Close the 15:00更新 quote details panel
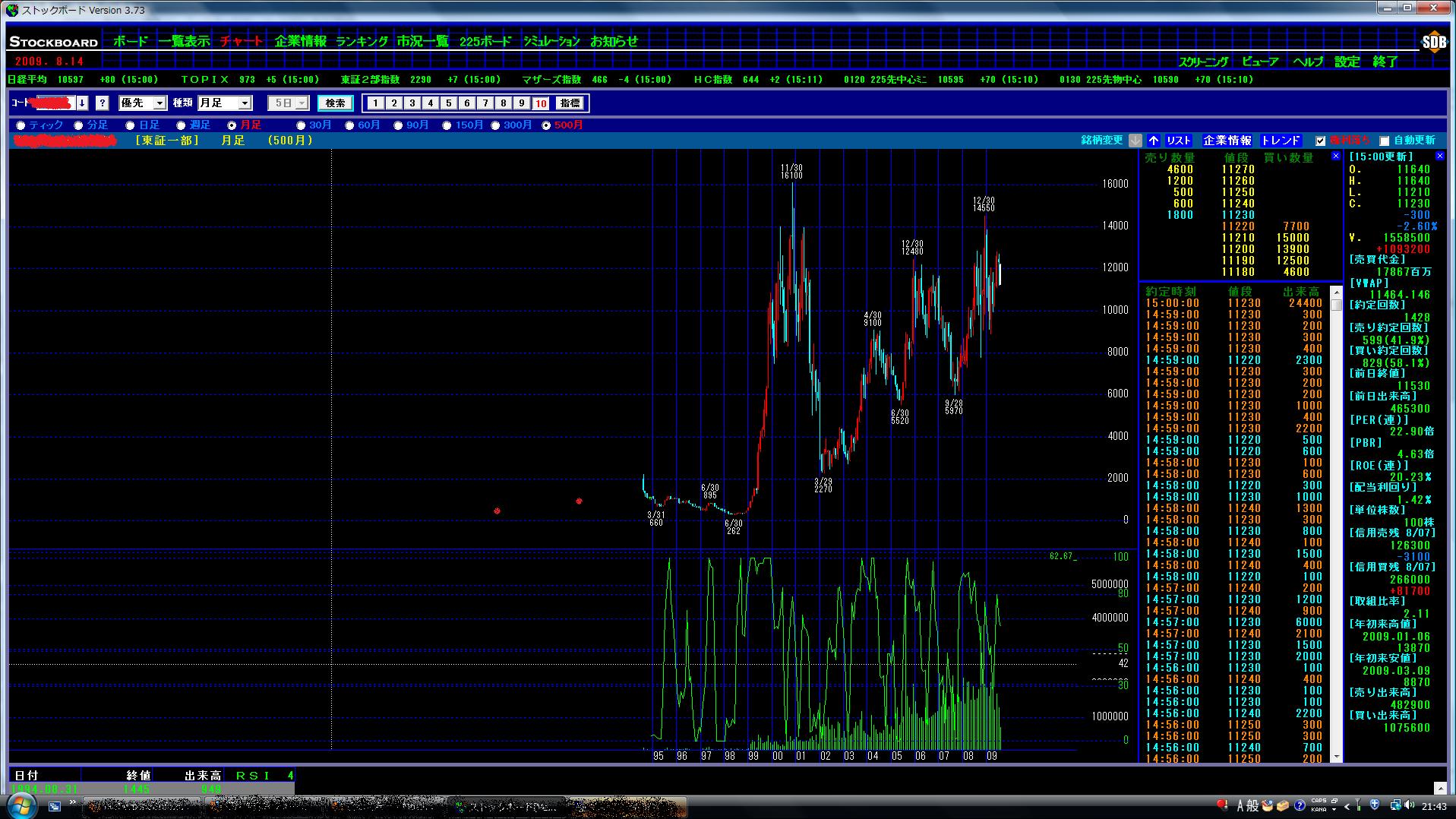 (x=1439, y=157)
